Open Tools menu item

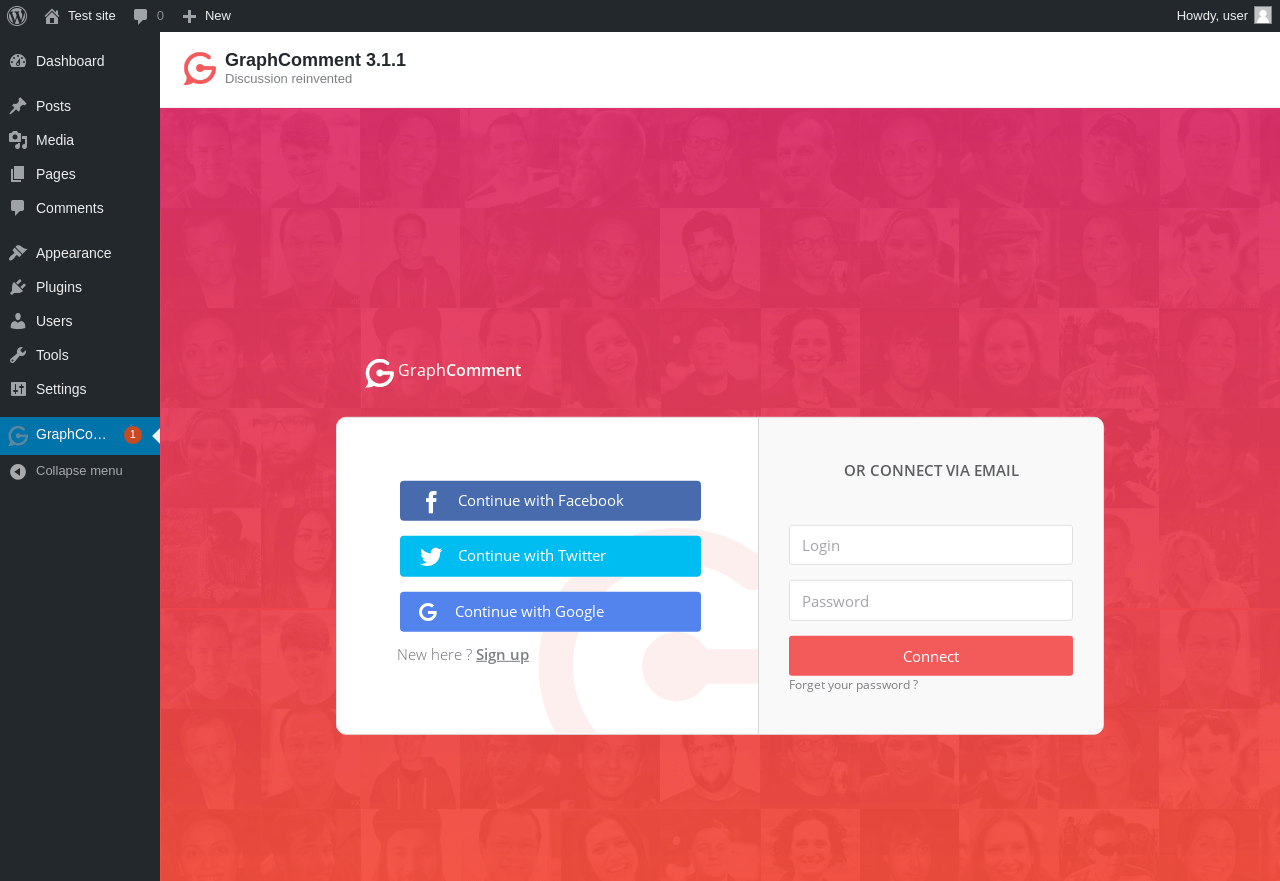click(x=80, y=355)
